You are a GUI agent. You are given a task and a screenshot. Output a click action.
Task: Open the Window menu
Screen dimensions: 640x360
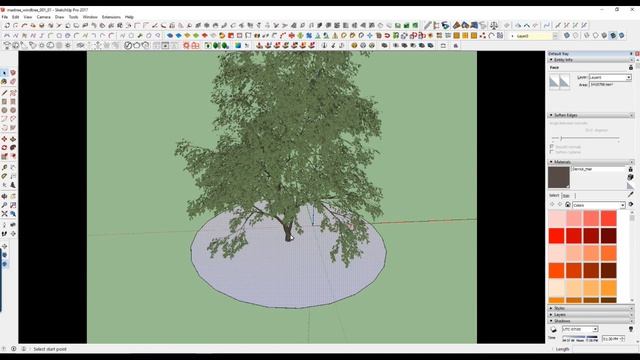(x=90, y=17)
